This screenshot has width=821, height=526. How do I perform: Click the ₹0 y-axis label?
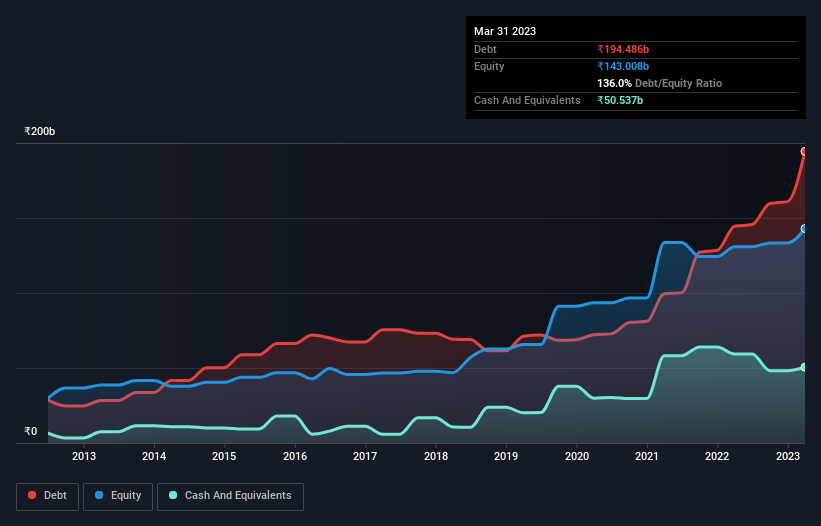point(31,431)
